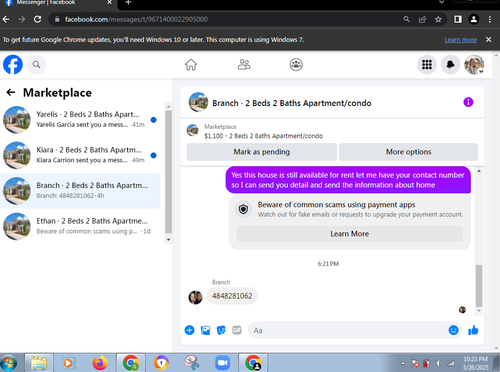Open the Ethan 2 Beds conversation
Viewport: 500px width, 372px height.
(x=80, y=226)
